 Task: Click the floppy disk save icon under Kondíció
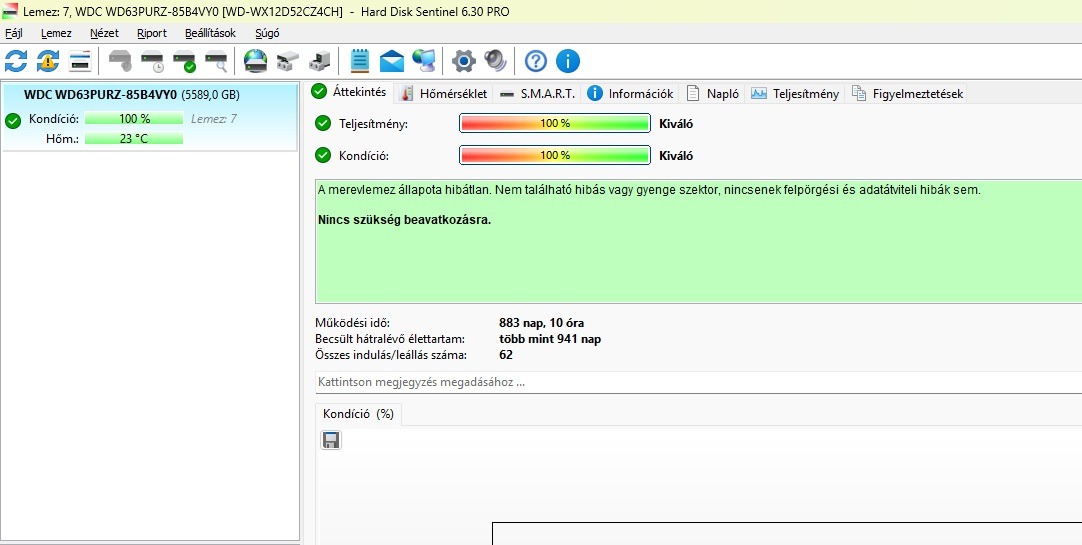pyautogui.click(x=331, y=440)
